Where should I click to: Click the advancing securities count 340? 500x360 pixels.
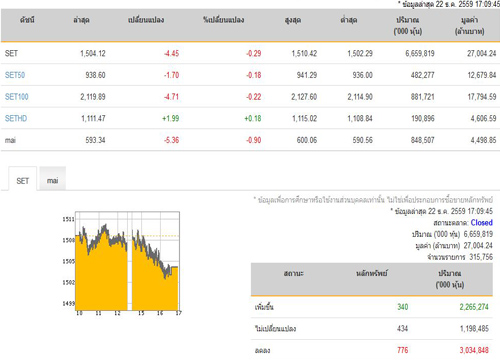[403, 307]
